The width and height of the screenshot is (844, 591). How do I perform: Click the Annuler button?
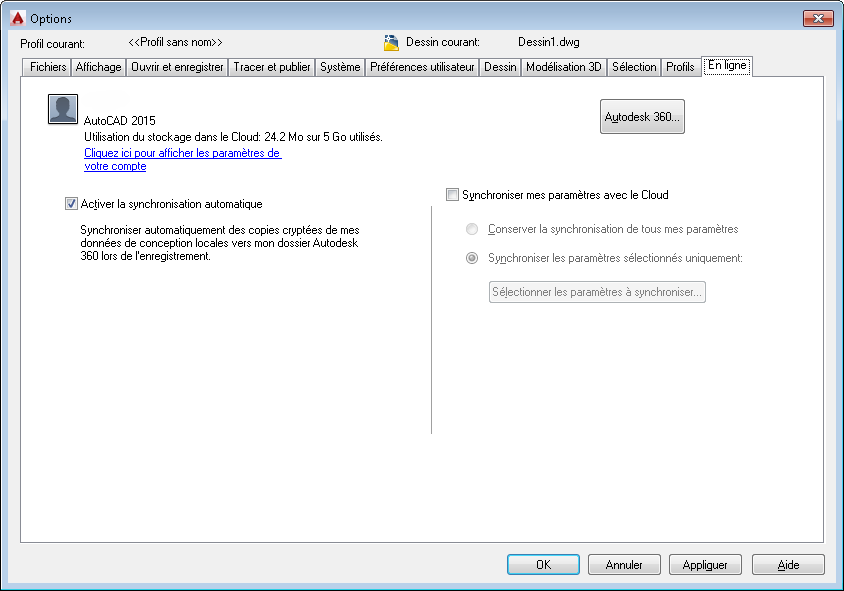pos(624,565)
